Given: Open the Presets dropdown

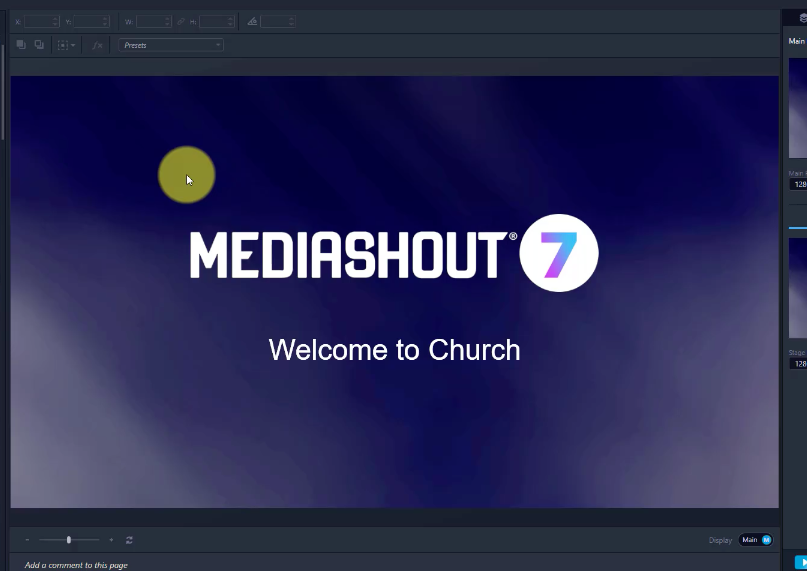Looking at the screenshot, I should point(171,45).
